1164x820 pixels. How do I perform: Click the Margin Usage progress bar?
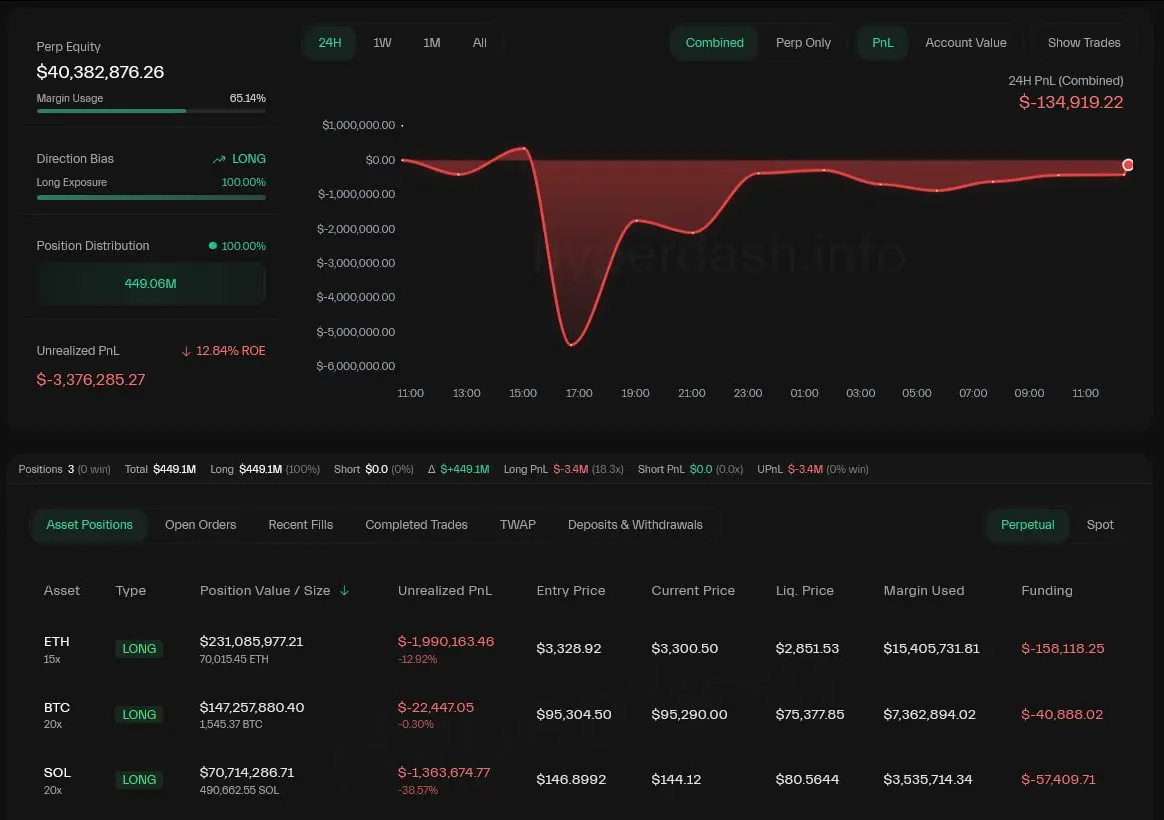[x=151, y=111]
